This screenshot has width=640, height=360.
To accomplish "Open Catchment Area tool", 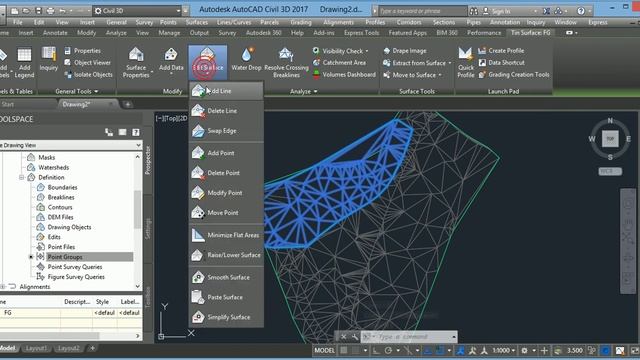I will 339,62.
